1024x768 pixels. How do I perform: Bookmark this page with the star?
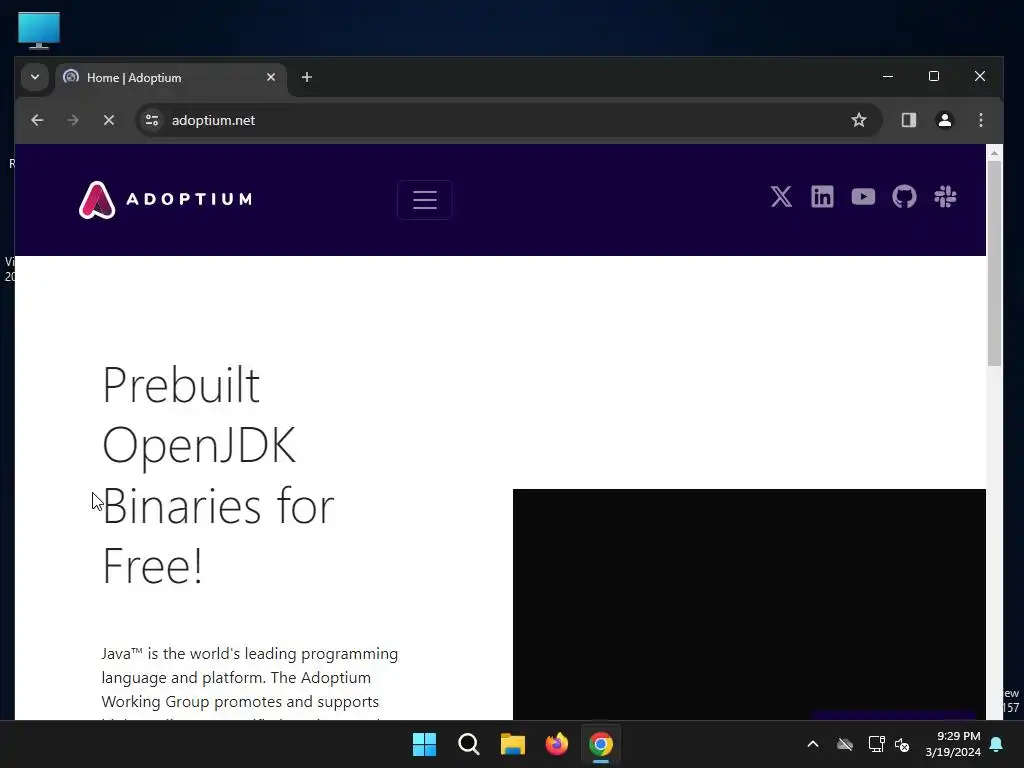tap(859, 120)
